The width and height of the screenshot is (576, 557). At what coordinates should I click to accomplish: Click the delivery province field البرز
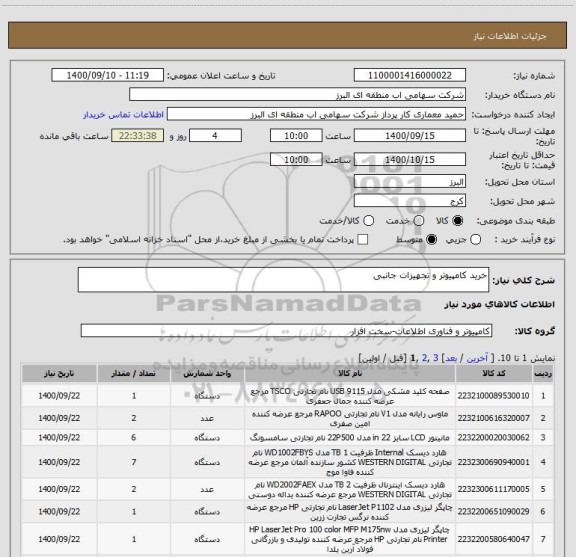point(410,182)
